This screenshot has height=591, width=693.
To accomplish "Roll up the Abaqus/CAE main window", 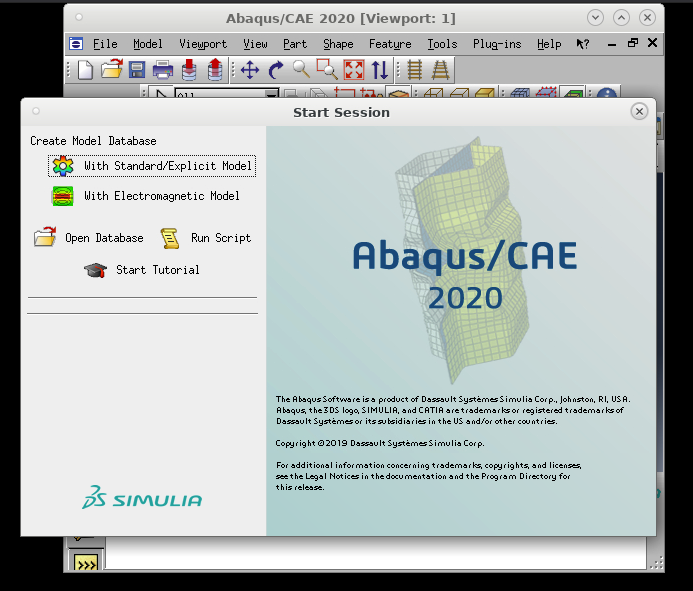I will point(595,18).
